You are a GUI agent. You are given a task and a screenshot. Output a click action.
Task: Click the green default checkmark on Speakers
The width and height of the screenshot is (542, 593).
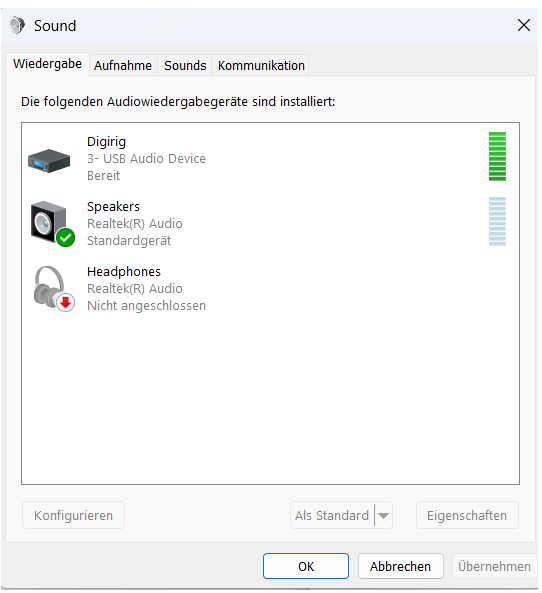66,238
